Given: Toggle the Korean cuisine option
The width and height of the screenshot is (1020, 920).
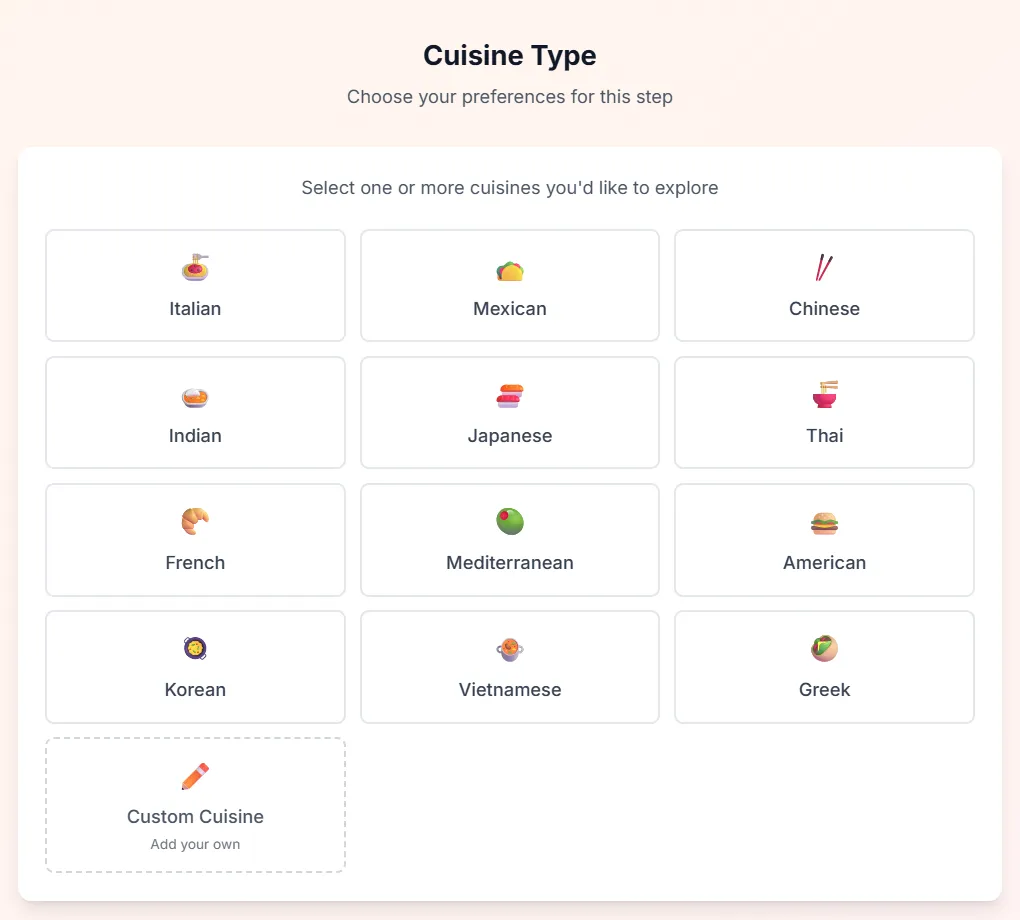Looking at the screenshot, I should tap(195, 667).
